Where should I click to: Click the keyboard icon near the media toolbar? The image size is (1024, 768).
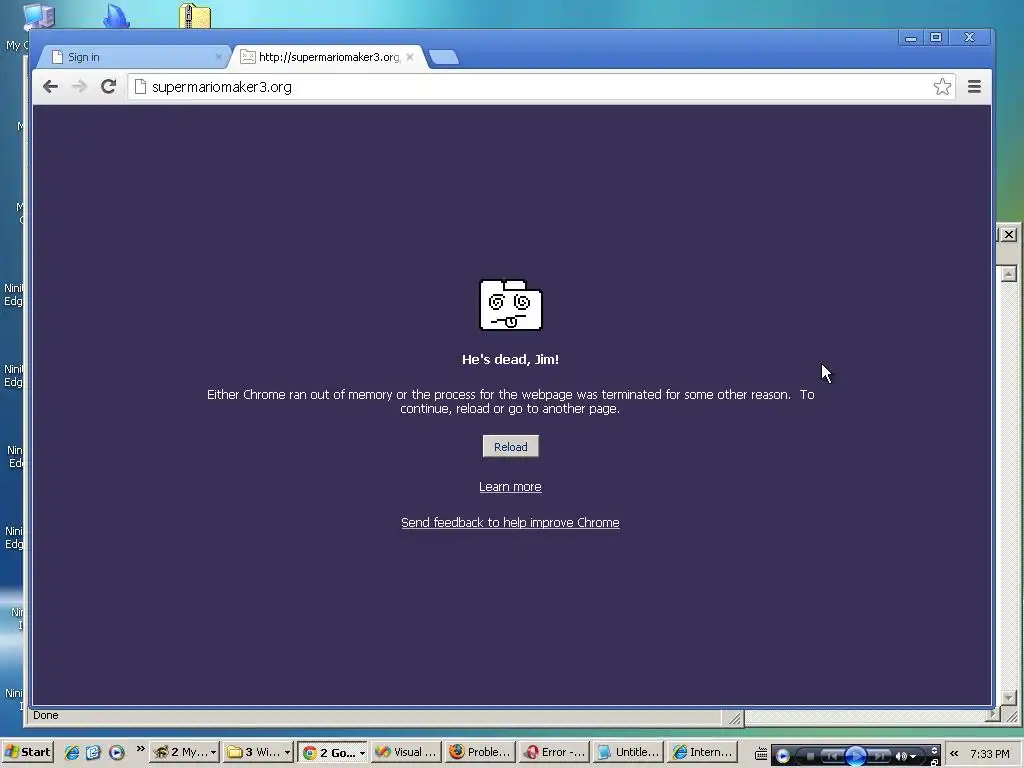[761, 754]
